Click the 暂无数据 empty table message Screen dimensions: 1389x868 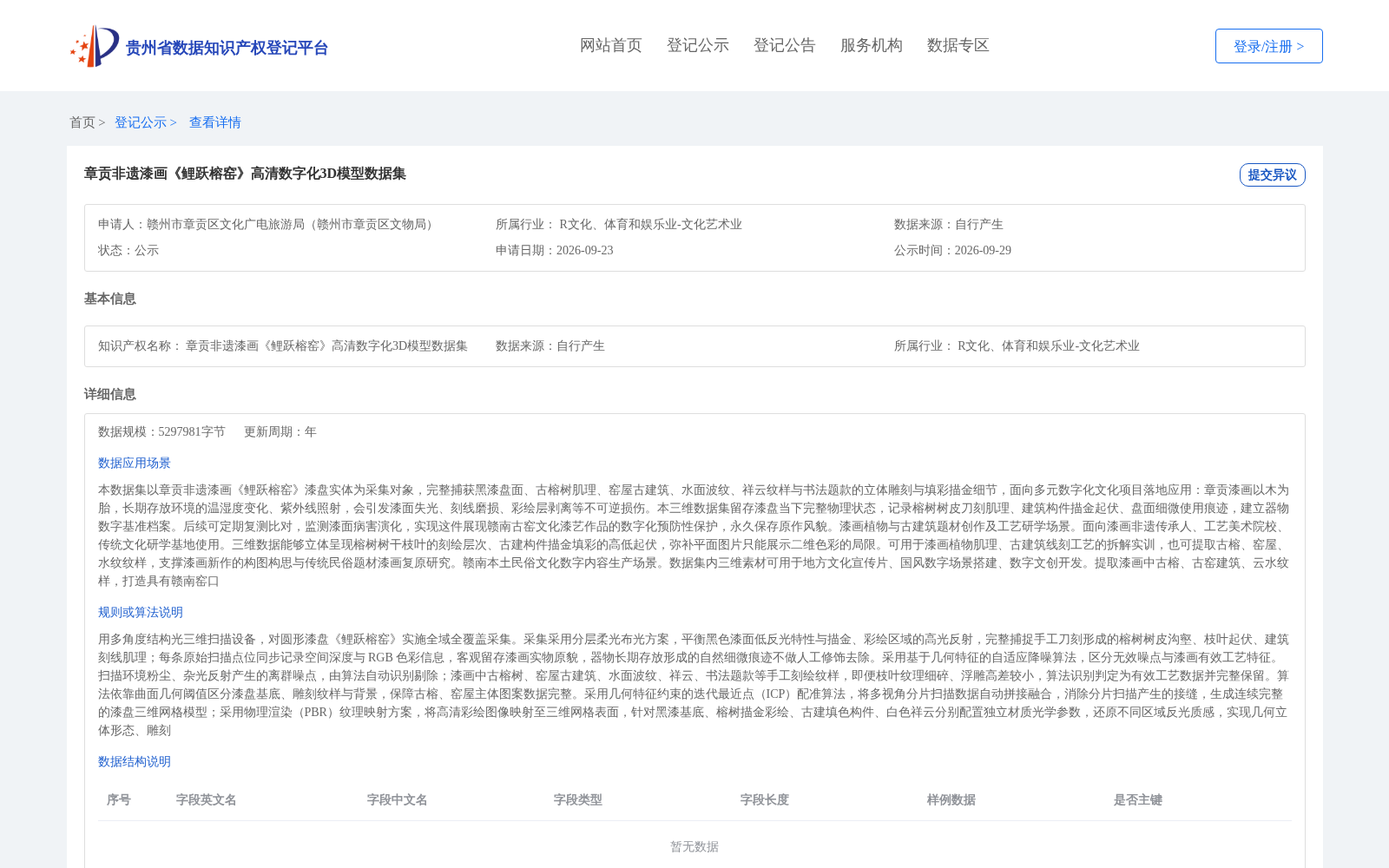coord(694,846)
